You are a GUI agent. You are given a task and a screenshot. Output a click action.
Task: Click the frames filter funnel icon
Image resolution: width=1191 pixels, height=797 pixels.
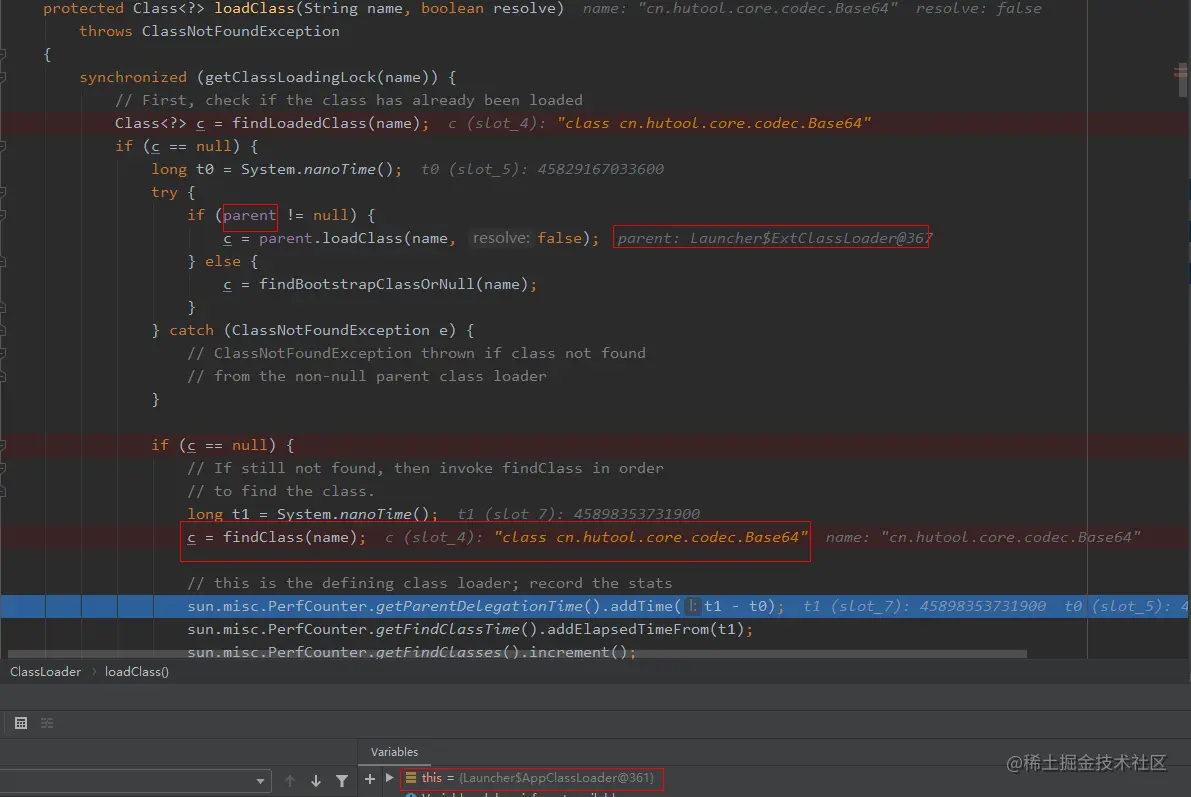342,780
